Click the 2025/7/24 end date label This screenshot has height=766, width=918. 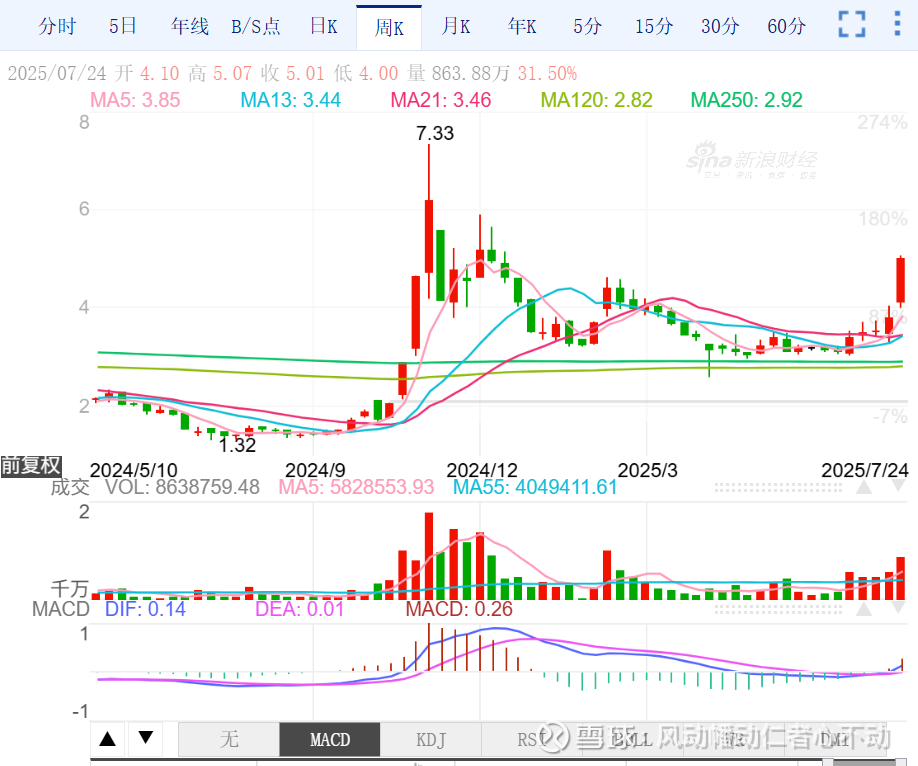(x=865, y=470)
